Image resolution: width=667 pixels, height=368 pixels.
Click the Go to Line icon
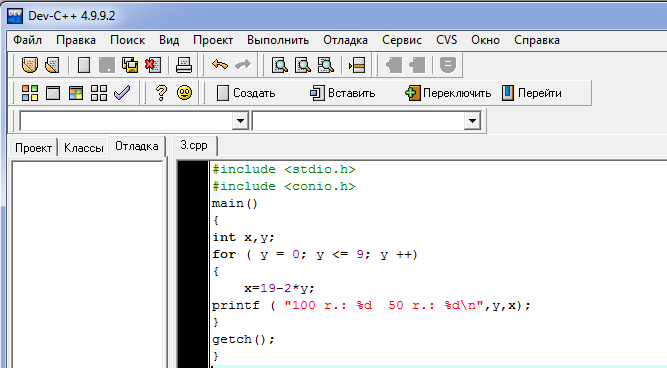click(x=357, y=65)
